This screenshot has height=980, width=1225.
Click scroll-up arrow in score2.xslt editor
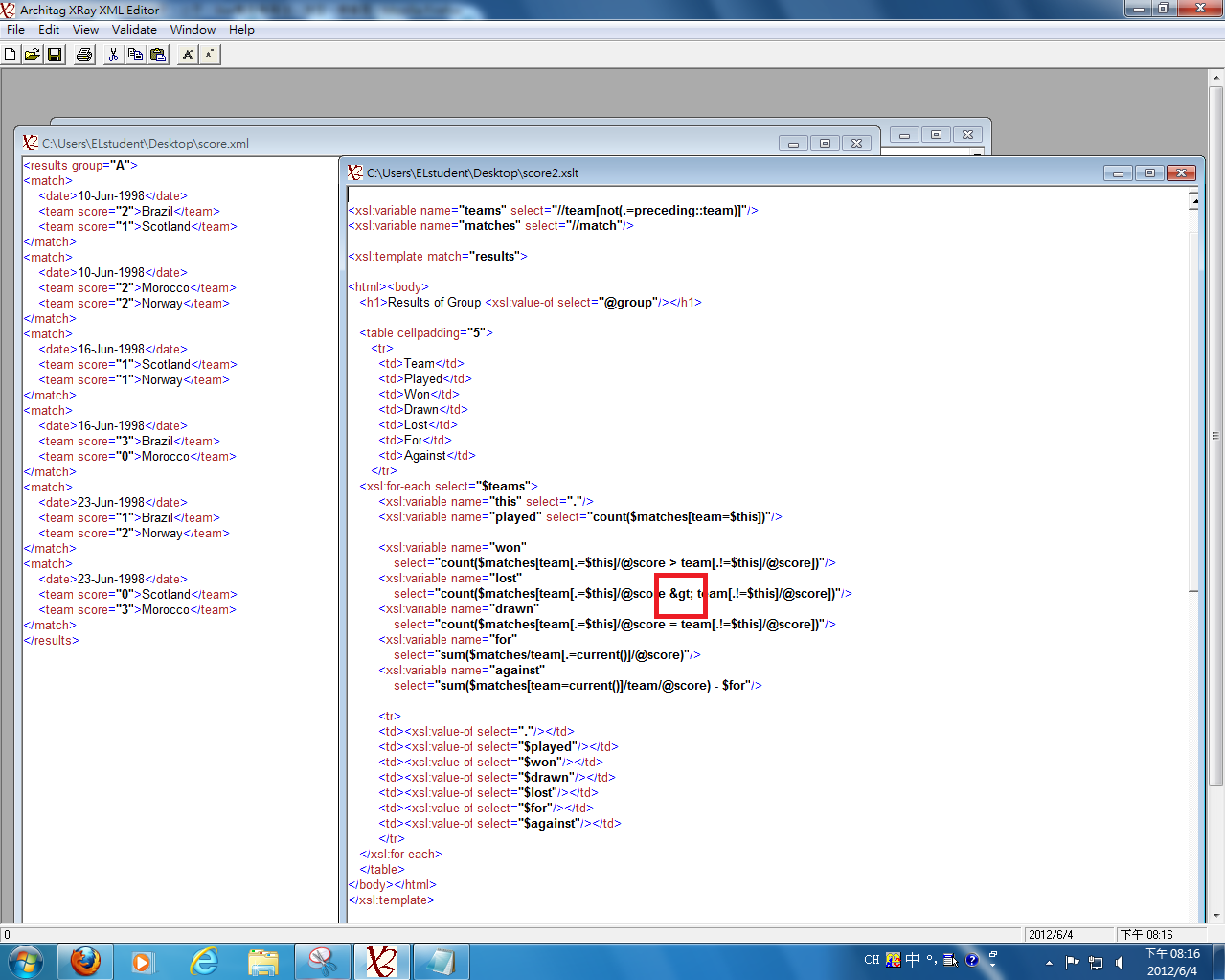click(x=1193, y=201)
